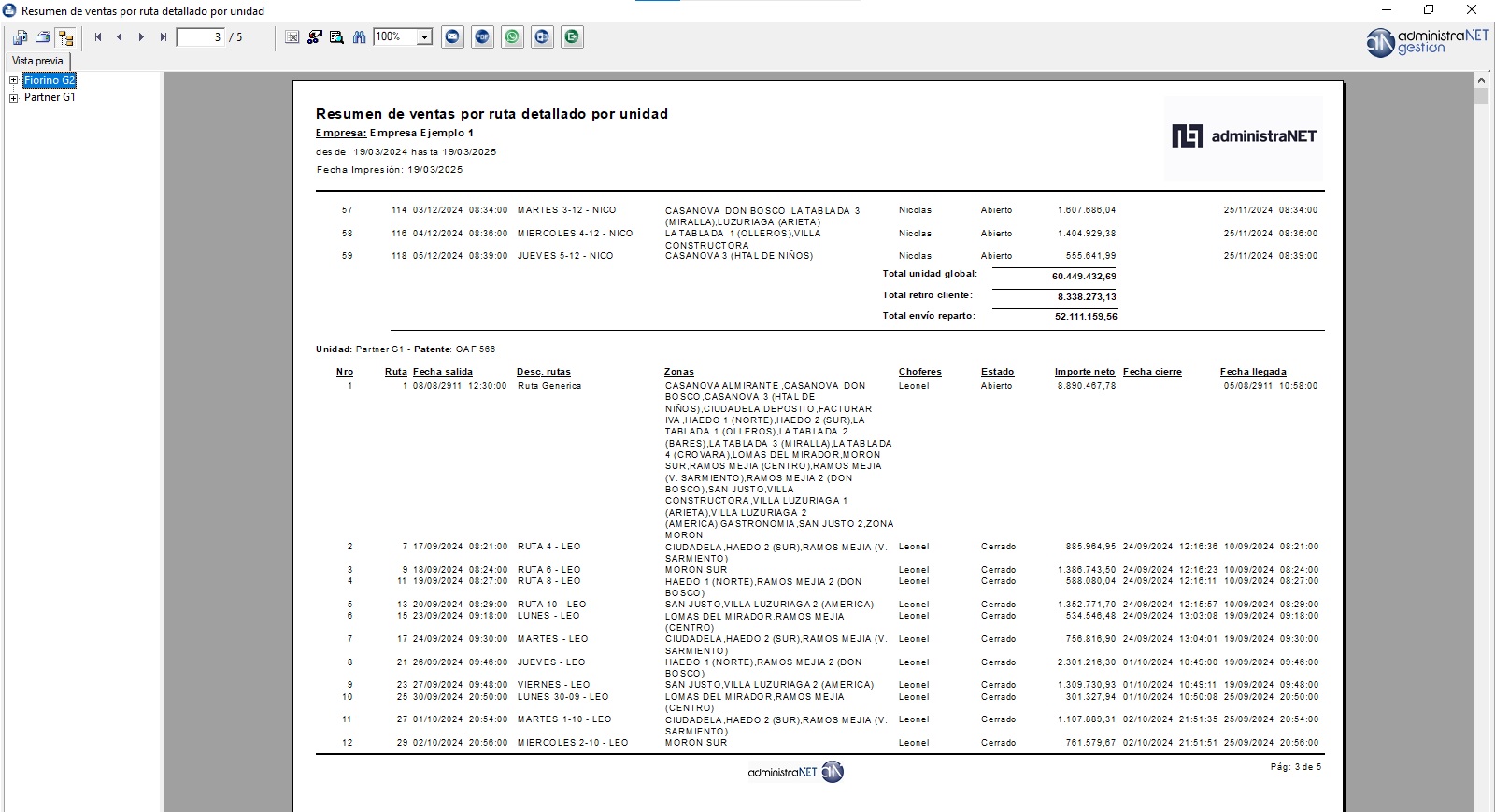Click the 'Desc. rutas' column header
This screenshot has width=1495, height=812.
[x=544, y=372]
